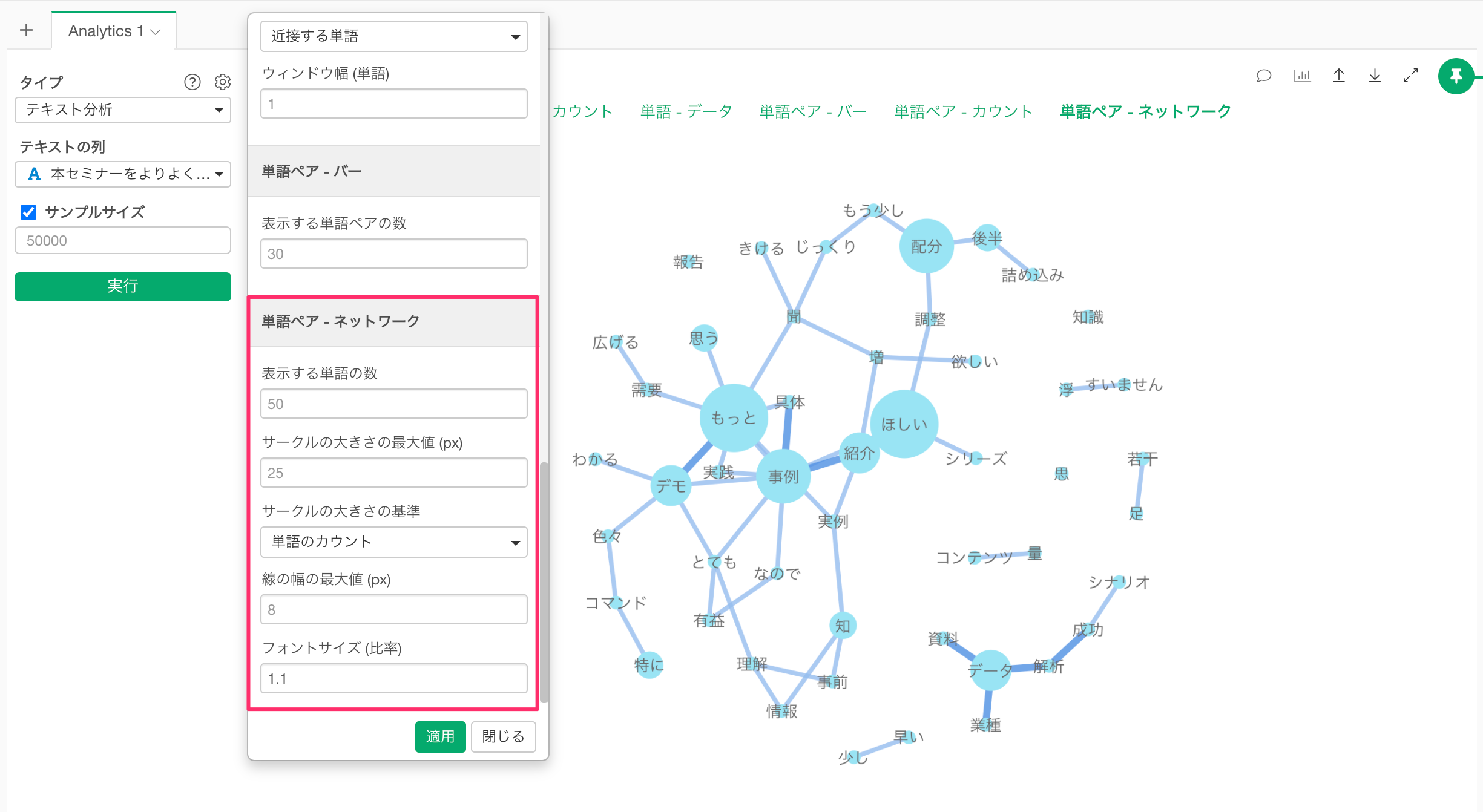Open the タイプ テキスト分析 dropdown

123,110
